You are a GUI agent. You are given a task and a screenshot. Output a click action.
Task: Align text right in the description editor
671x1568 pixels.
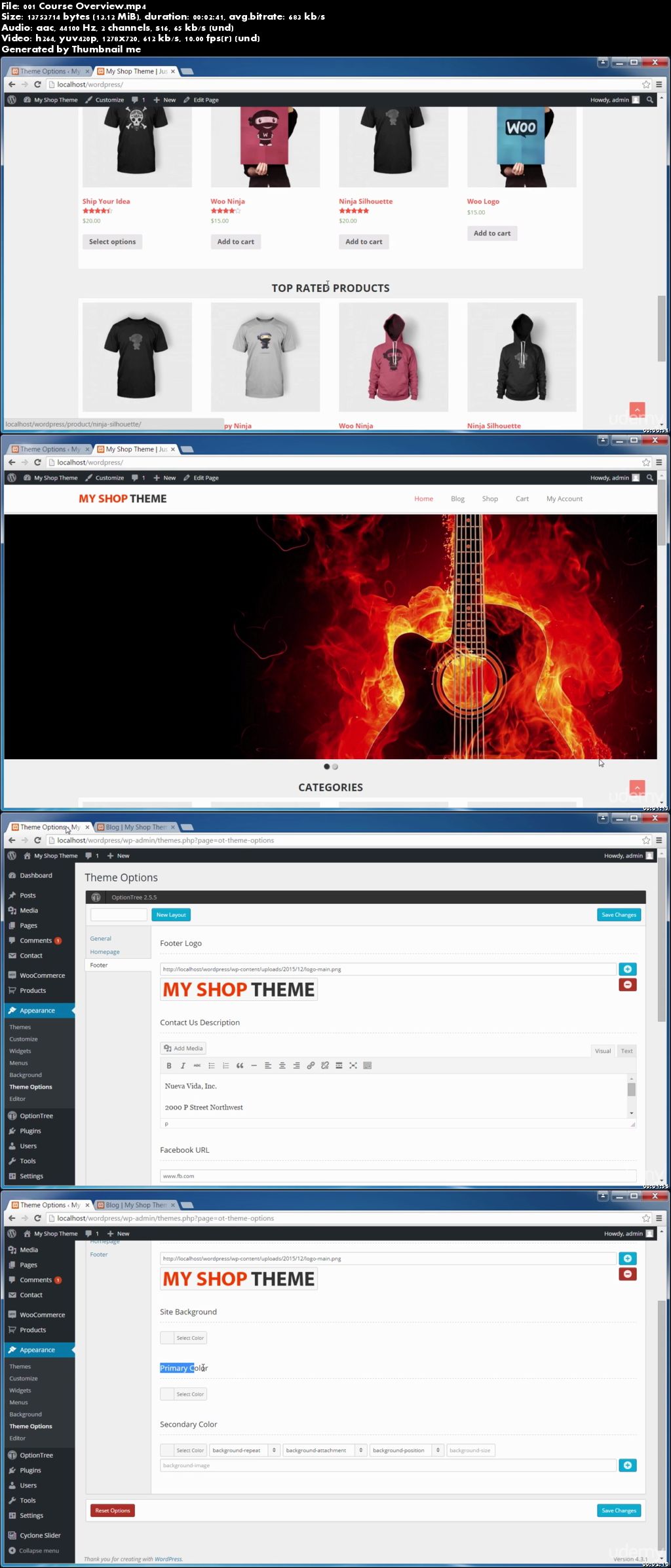click(x=296, y=1066)
